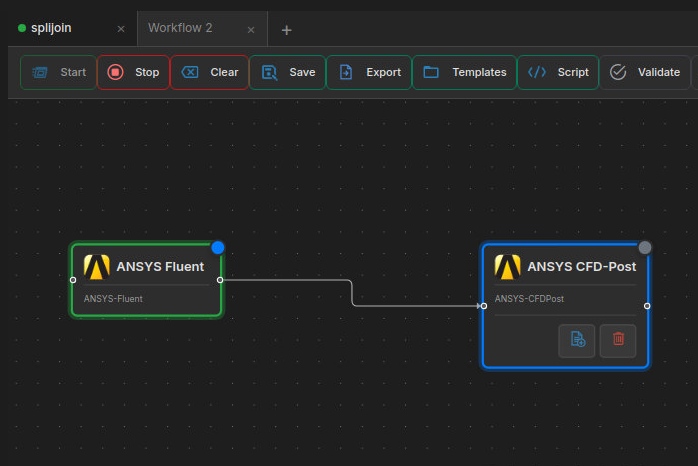Click the input port of ANSYS CFD-Post
This screenshot has width=698, height=466.
484,306
